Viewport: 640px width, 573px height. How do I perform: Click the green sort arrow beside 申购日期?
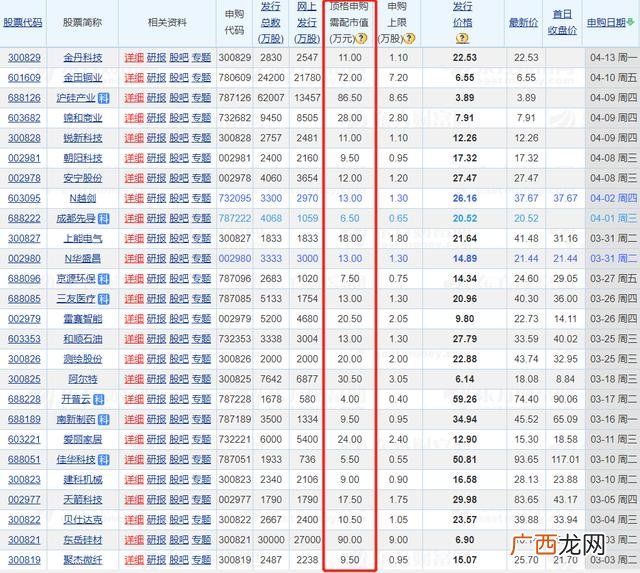click(631, 22)
